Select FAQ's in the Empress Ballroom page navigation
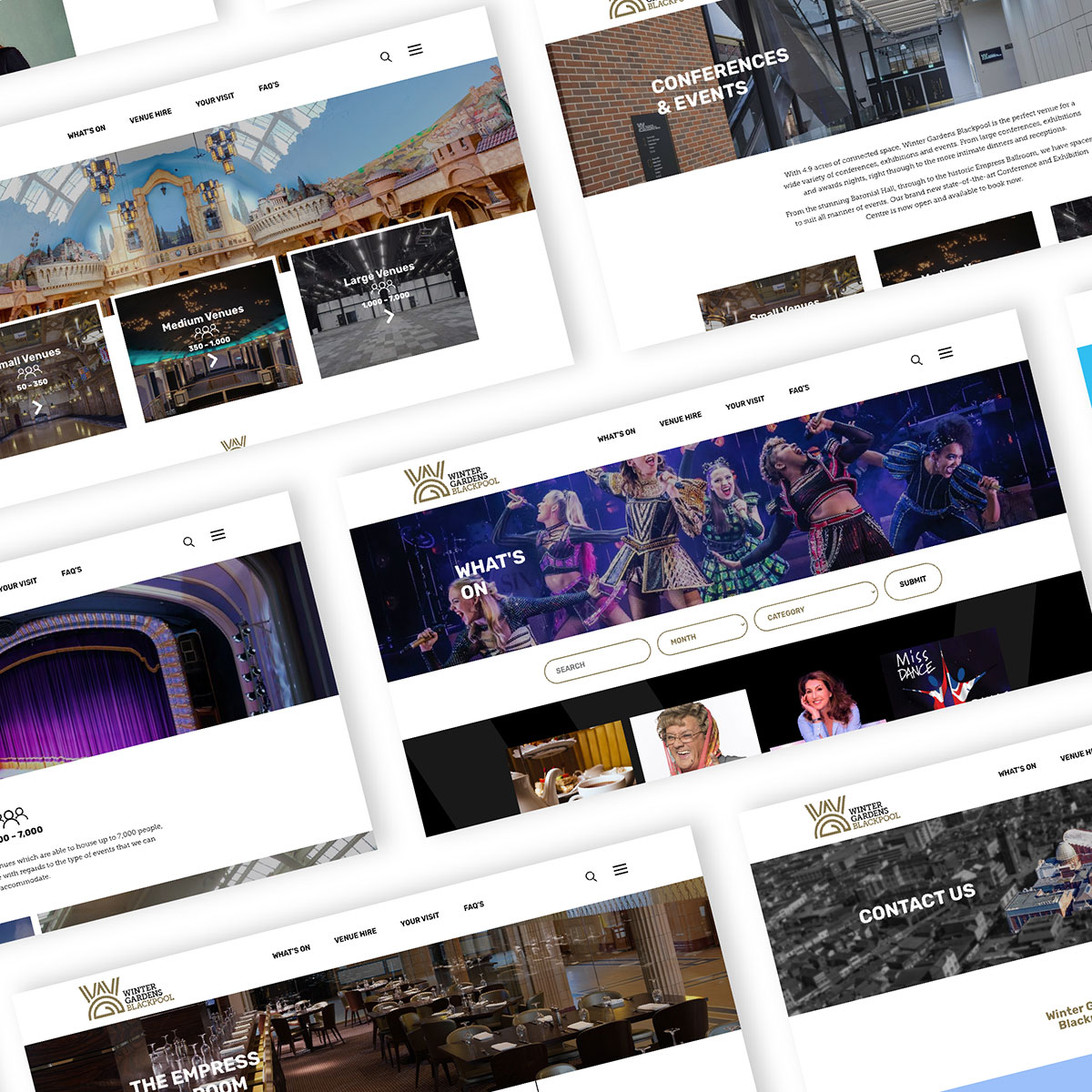Viewport: 1092px width, 1092px height. click(x=473, y=906)
